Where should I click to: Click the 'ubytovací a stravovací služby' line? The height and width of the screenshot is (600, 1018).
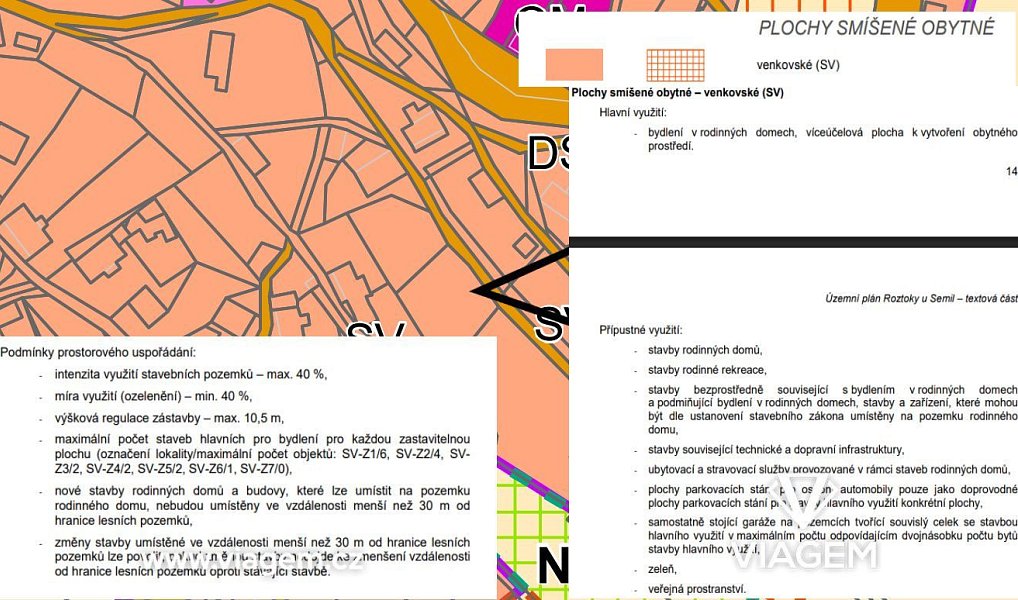click(830, 469)
